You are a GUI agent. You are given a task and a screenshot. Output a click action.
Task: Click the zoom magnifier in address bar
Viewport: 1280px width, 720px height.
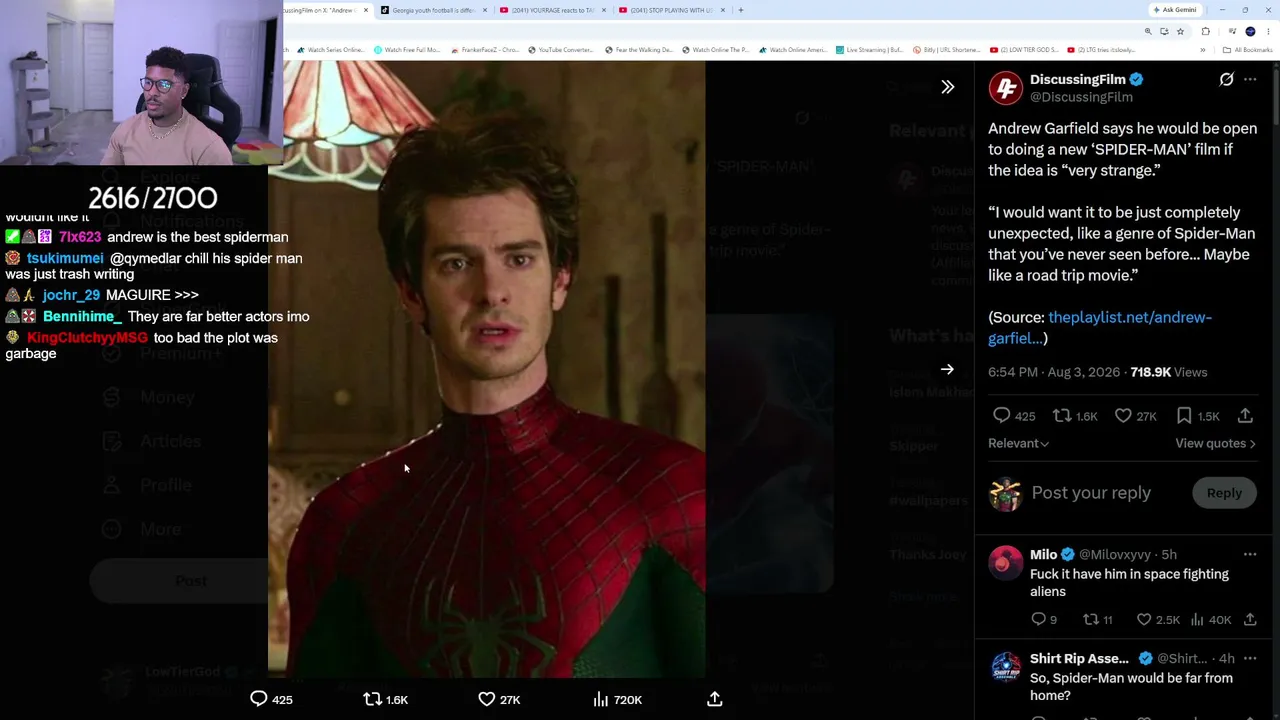[1148, 31]
